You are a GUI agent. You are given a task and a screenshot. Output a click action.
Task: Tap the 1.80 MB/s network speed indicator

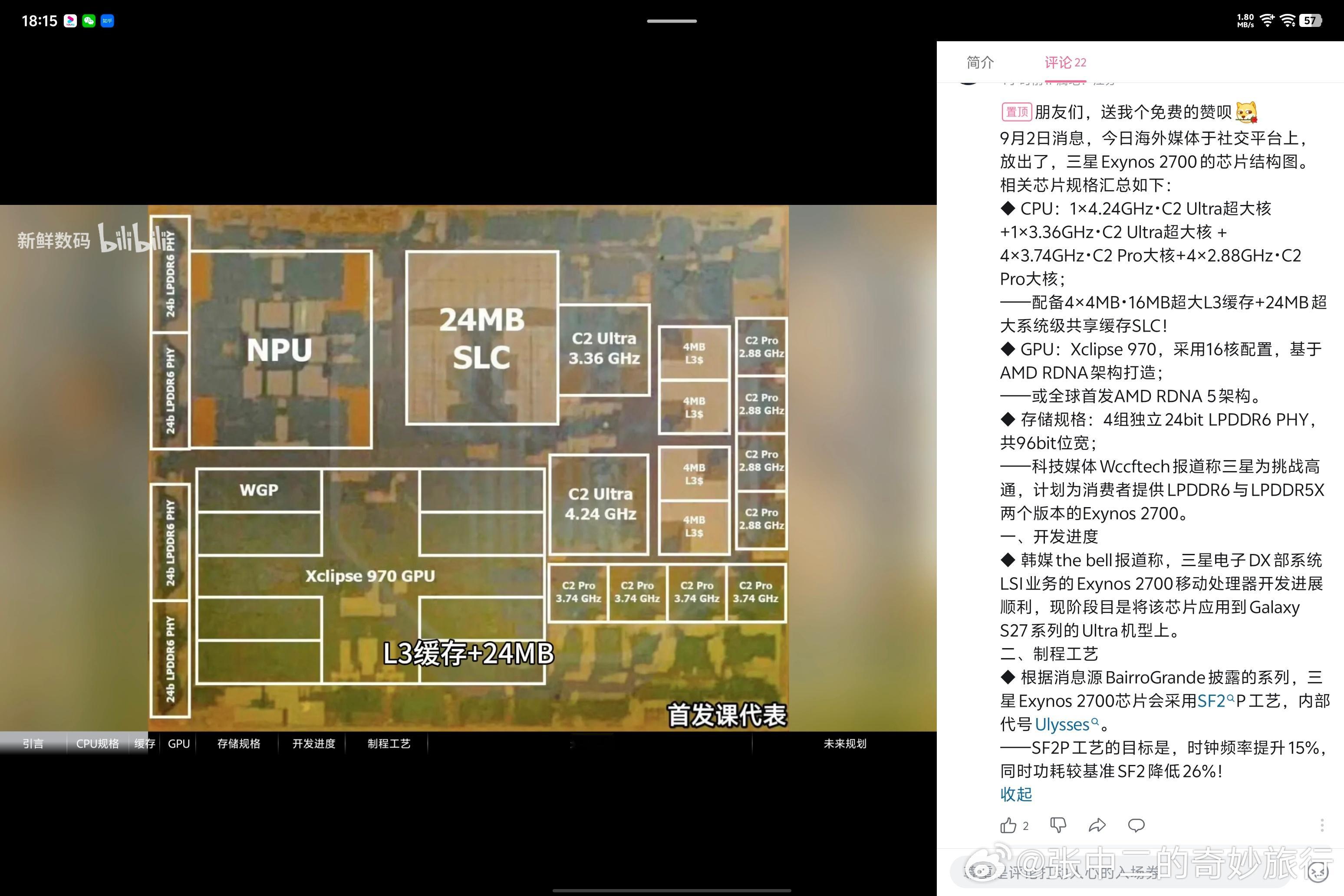[1245, 20]
